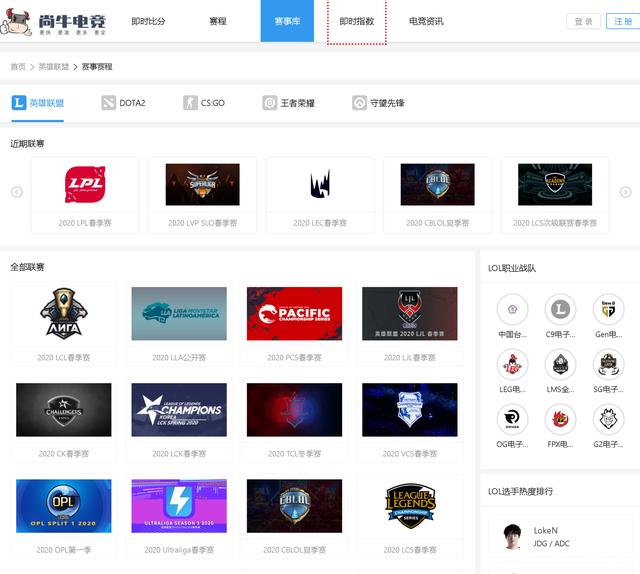The image size is (640, 574).
Task: Click the 2020 LPL春季赛 label
Action: tap(85, 223)
